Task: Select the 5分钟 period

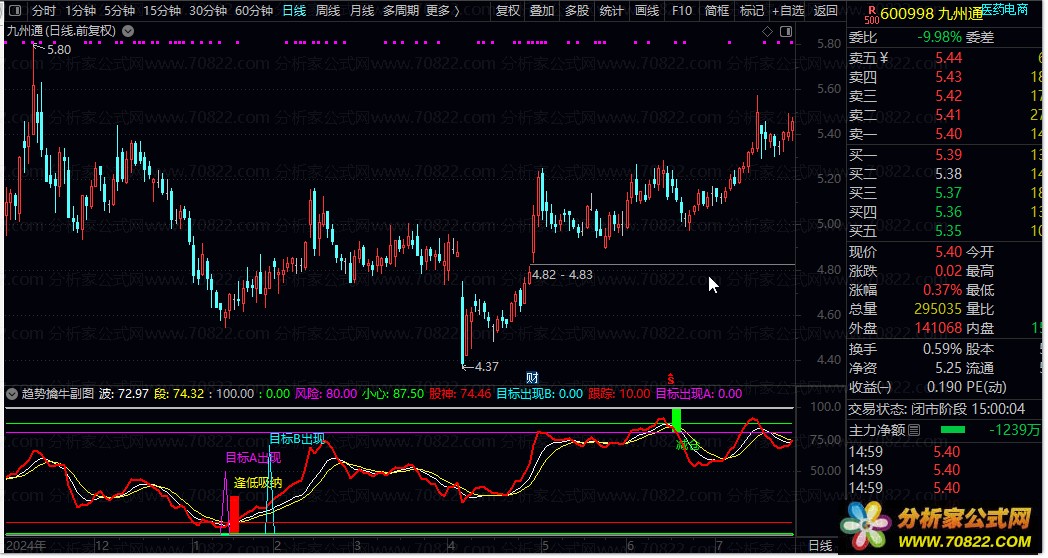Action: pyautogui.click(x=119, y=11)
